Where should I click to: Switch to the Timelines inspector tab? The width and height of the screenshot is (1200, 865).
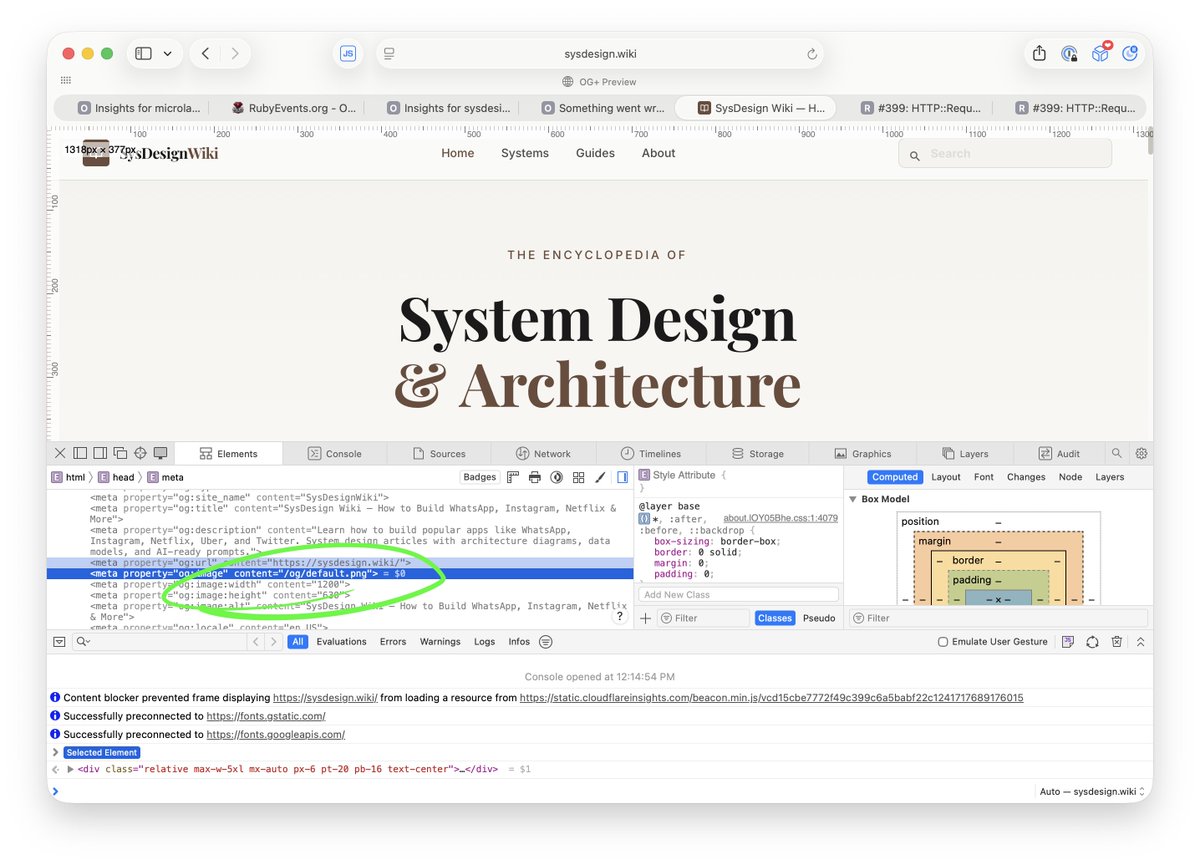(x=650, y=453)
